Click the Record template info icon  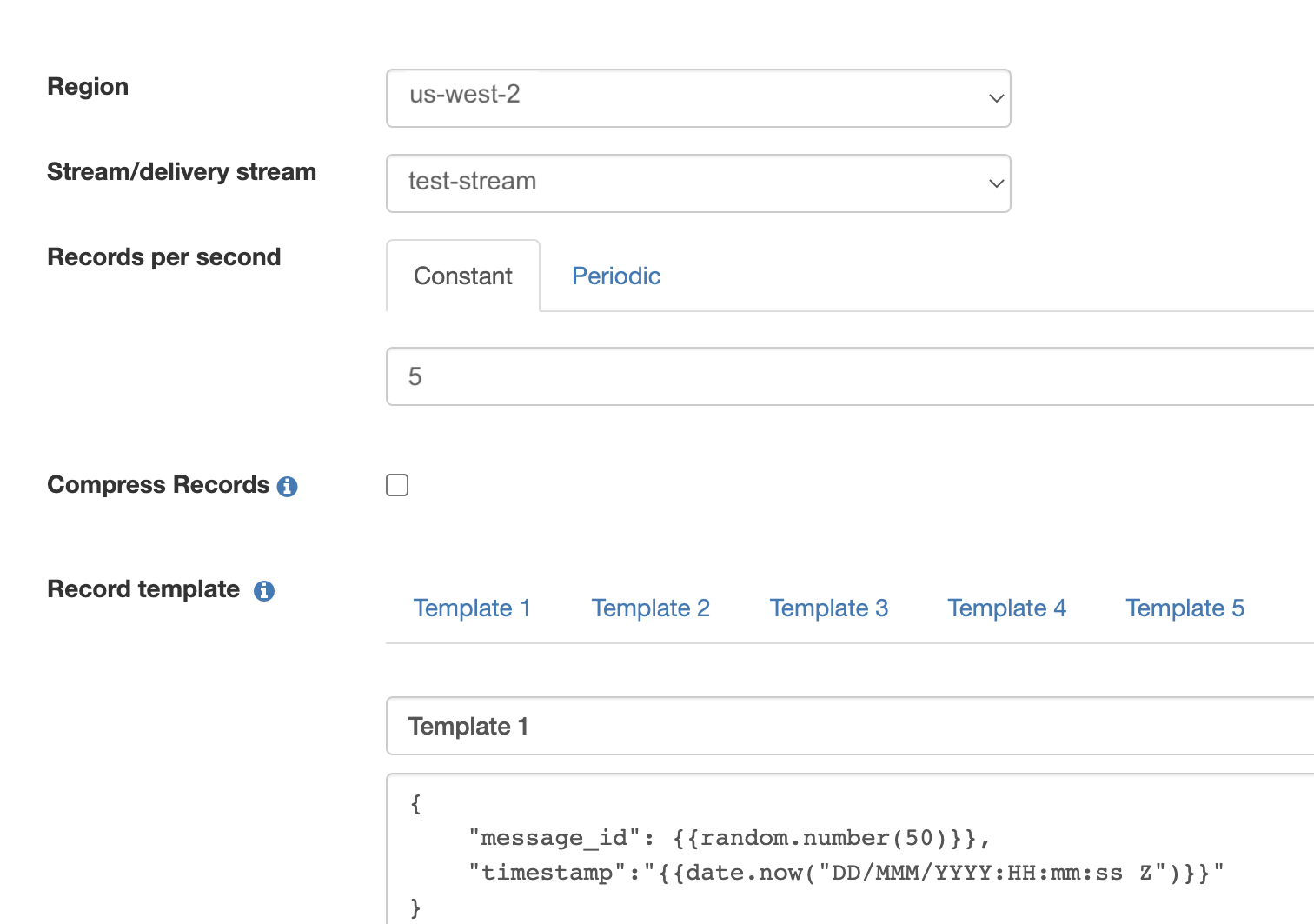264,591
